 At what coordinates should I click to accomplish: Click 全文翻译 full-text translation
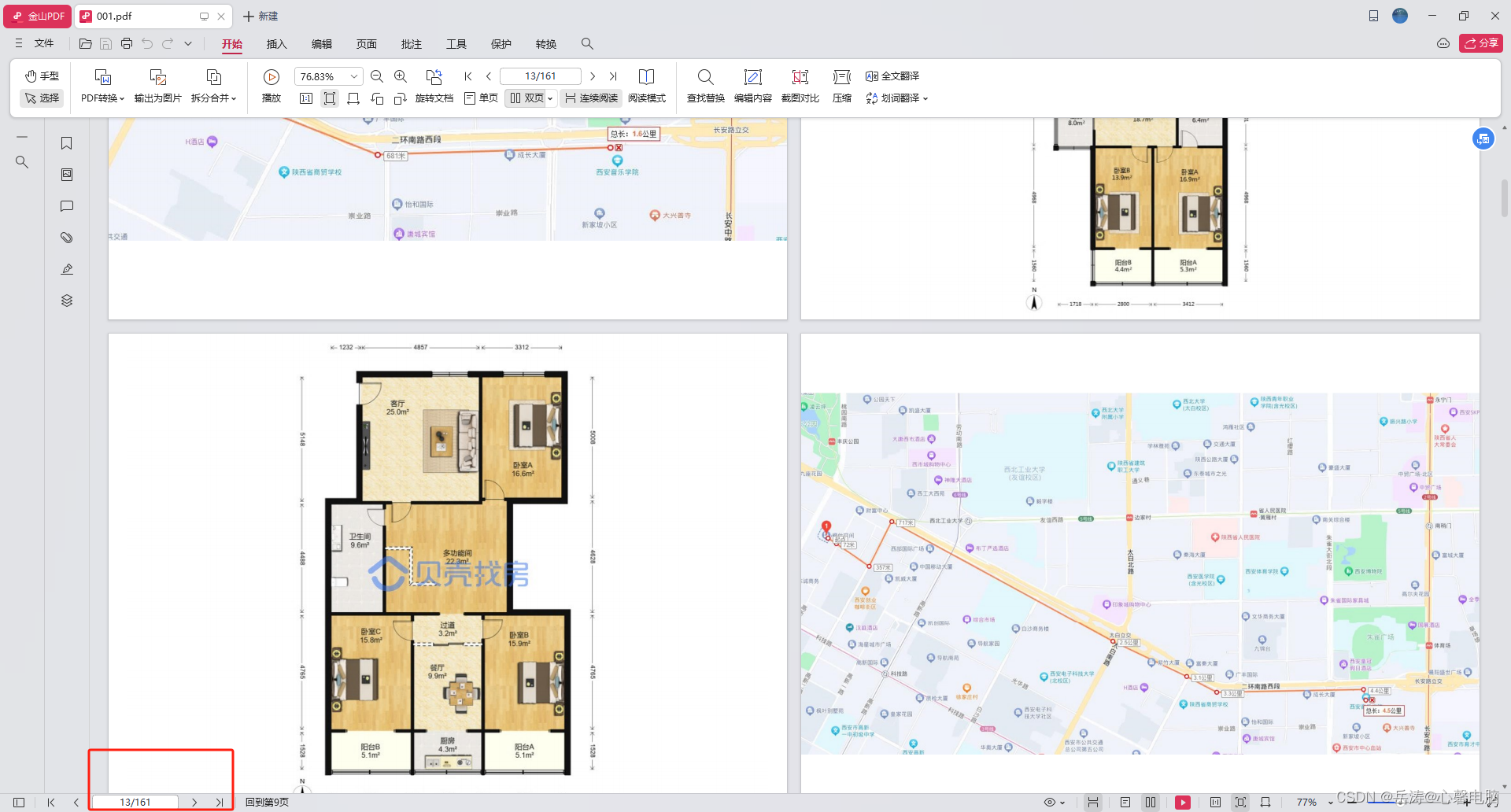point(892,76)
